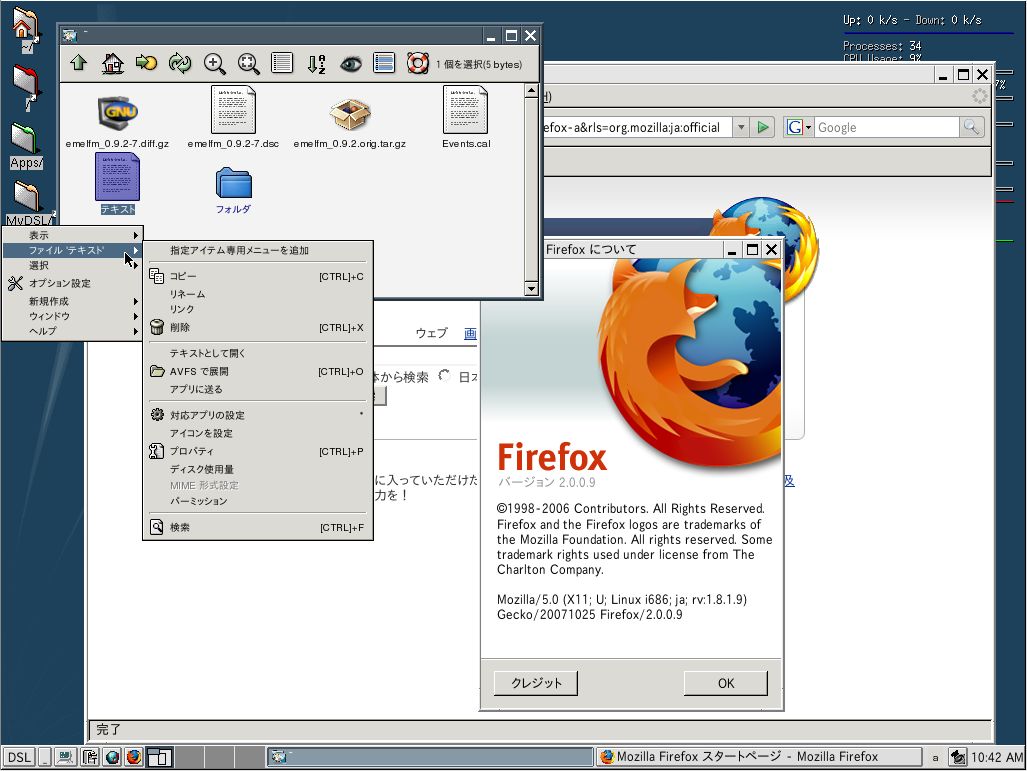This screenshot has height=771, width=1027.
Task: Click the plain list view toolbar icon
Action: pyautogui.click(x=282, y=64)
